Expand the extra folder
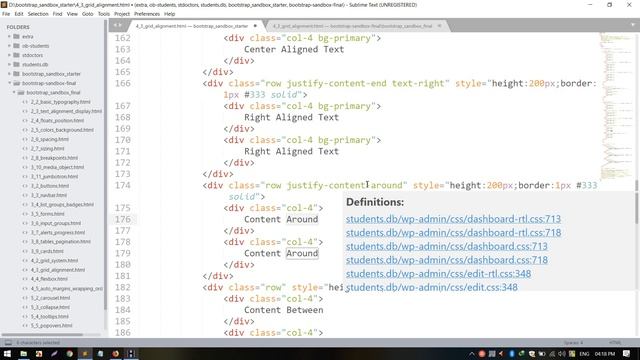The image size is (640, 360). tap(9, 36)
